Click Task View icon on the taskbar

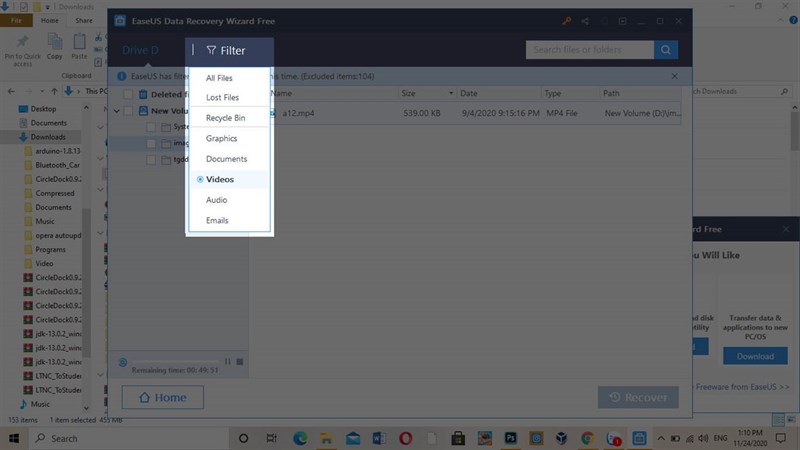[x=271, y=438]
